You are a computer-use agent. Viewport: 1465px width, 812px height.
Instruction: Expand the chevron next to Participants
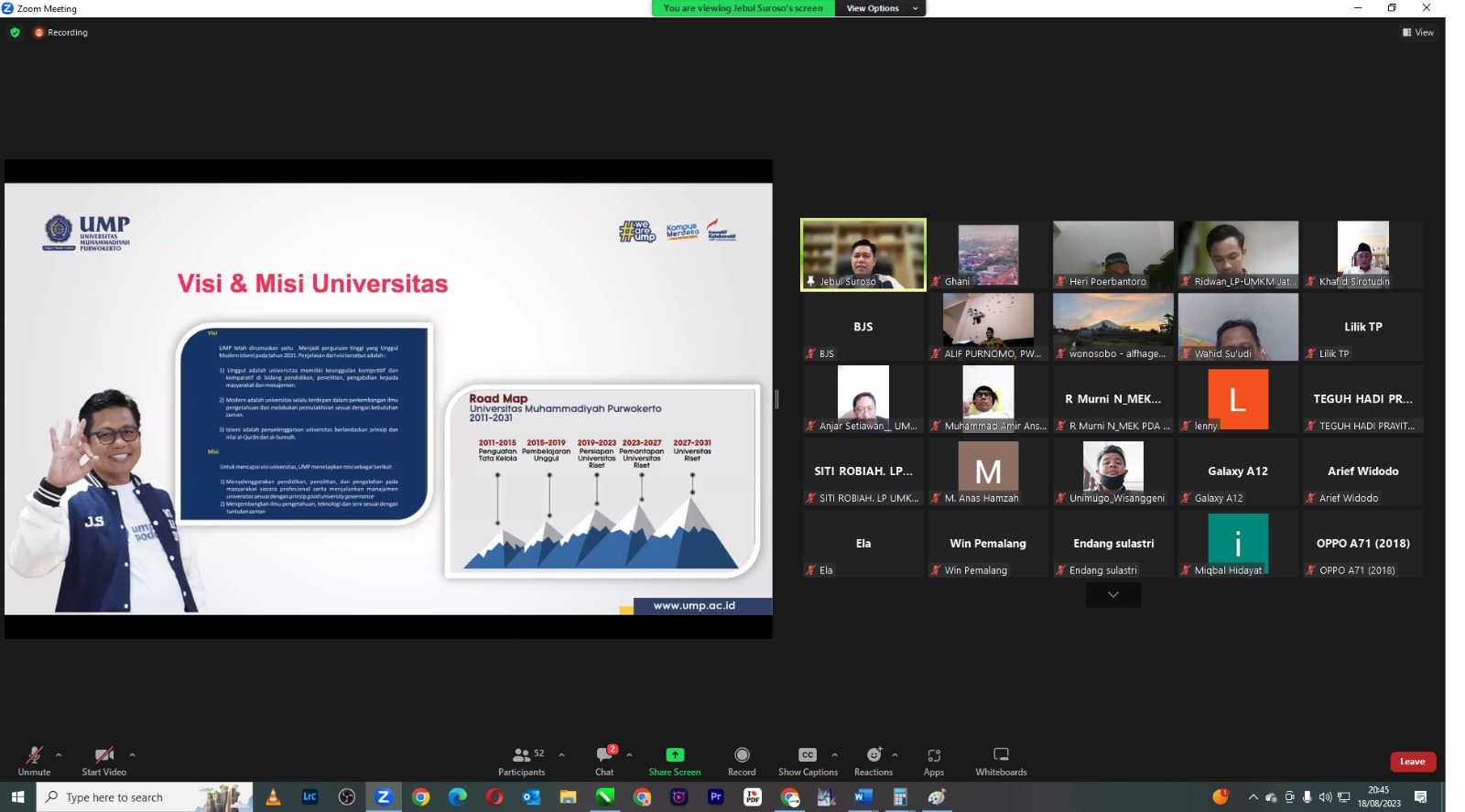click(x=561, y=755)
